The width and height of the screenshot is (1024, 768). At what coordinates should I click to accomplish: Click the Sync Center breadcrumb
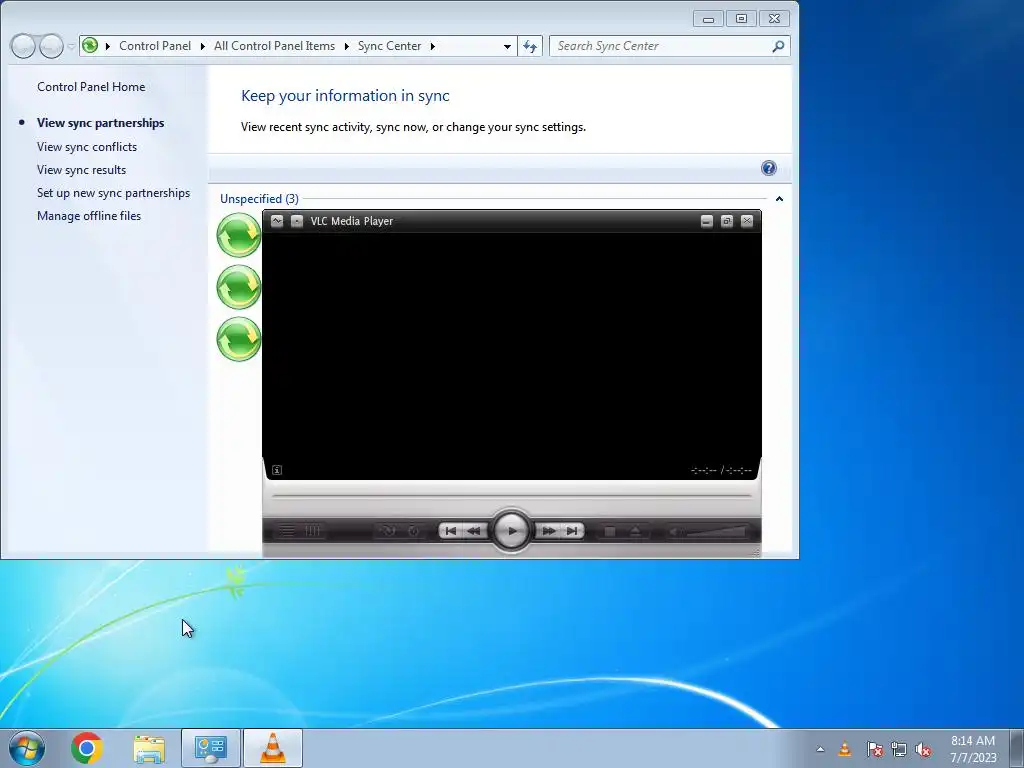[x=389, y=46]
